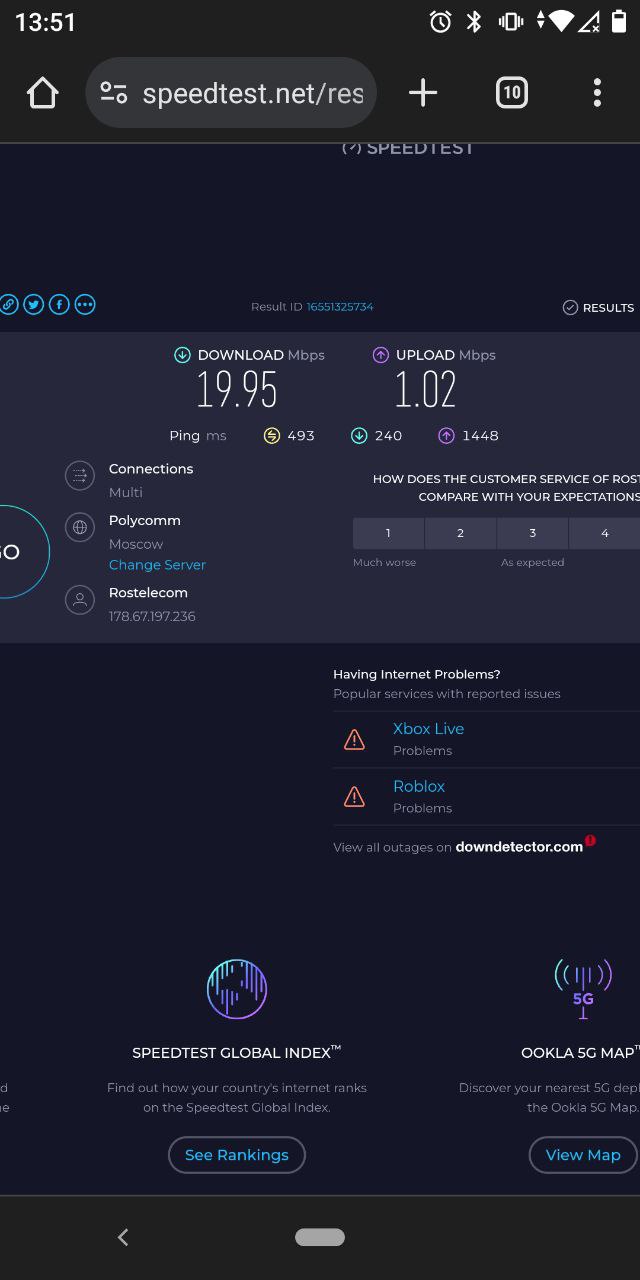Tap the site info icon in address bar
Screen dimensions: 640x1280
(114, 93)
